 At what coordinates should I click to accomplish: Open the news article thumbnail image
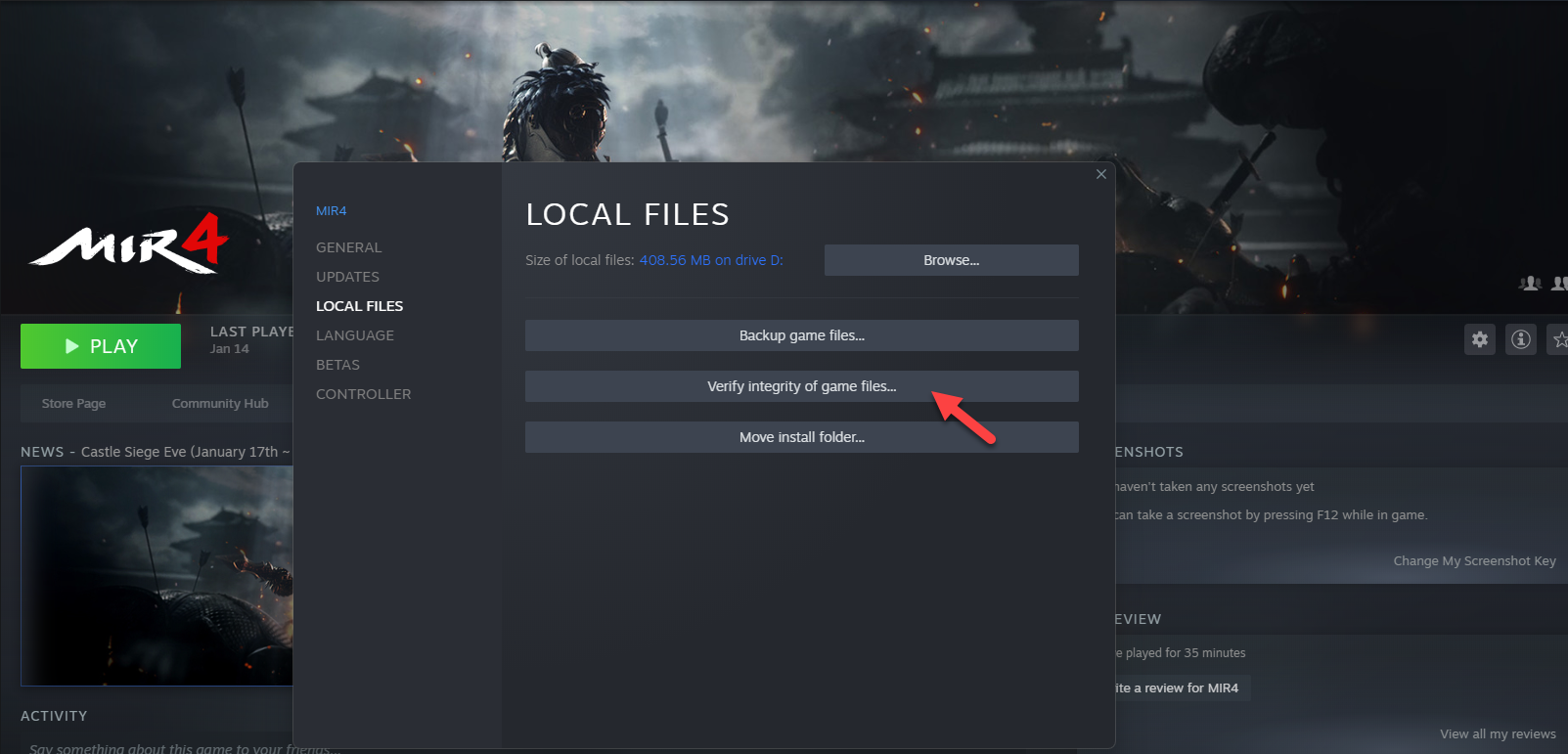click(157, 576)
